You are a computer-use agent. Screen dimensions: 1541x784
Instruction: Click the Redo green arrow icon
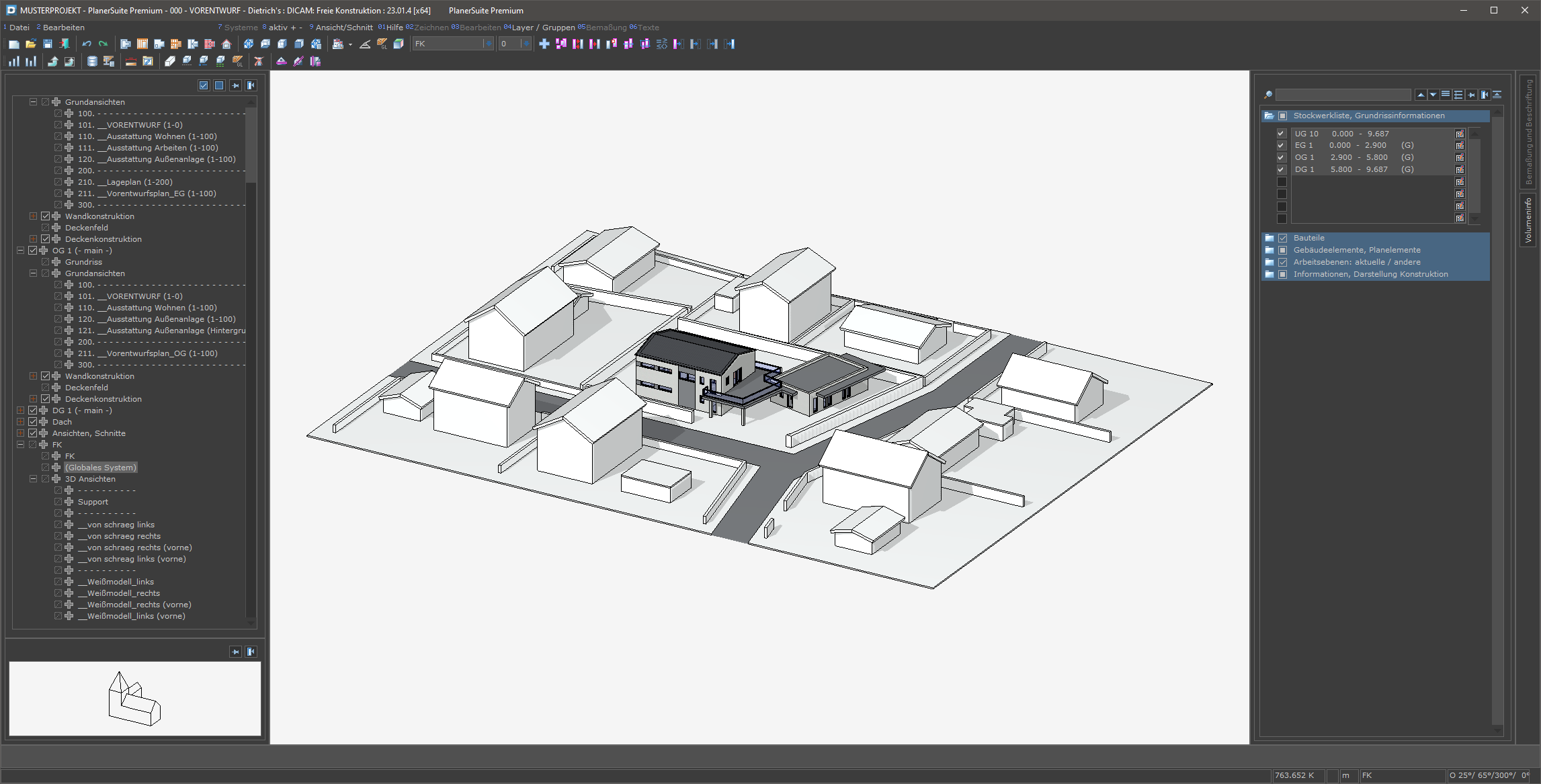coord(103,44)
